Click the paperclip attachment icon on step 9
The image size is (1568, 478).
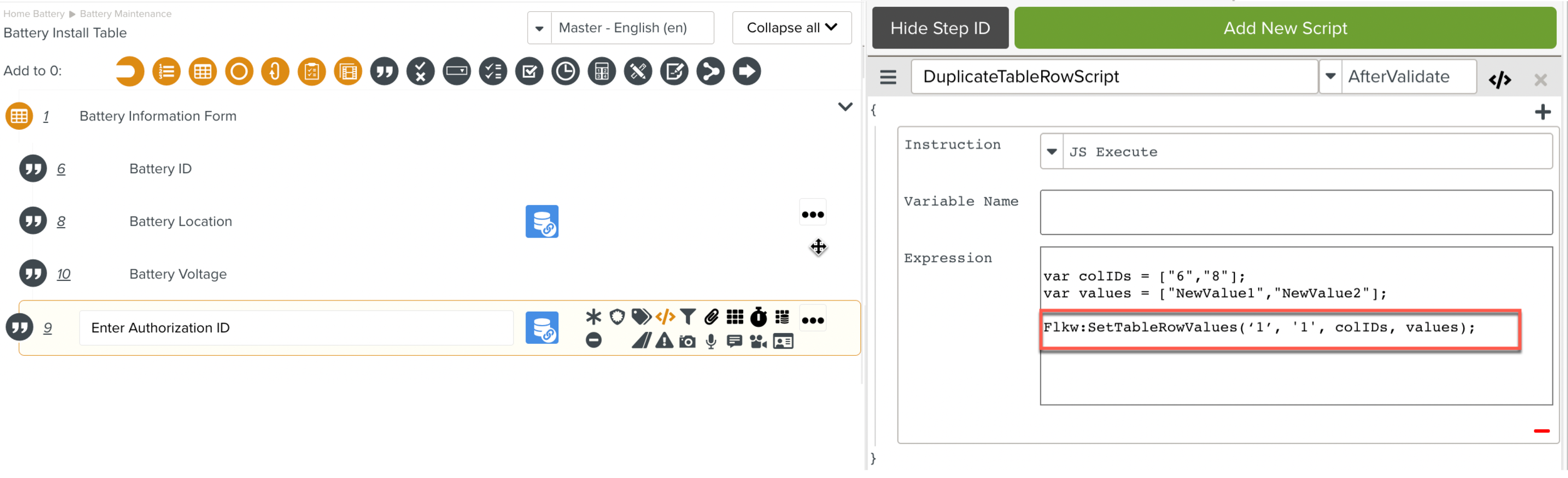point(711,317)
